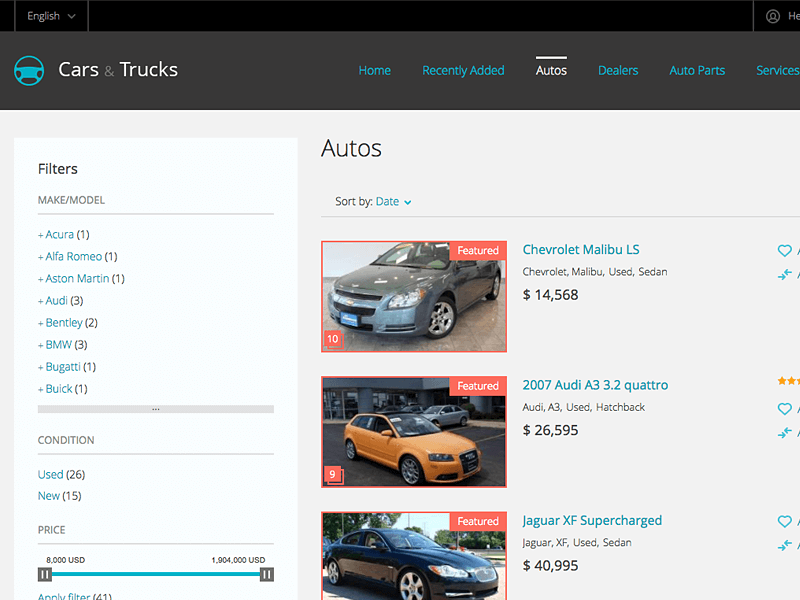800x600 pixels.
Task: Open the Chevrolet Malibu car photo
Action: [414, 296]
